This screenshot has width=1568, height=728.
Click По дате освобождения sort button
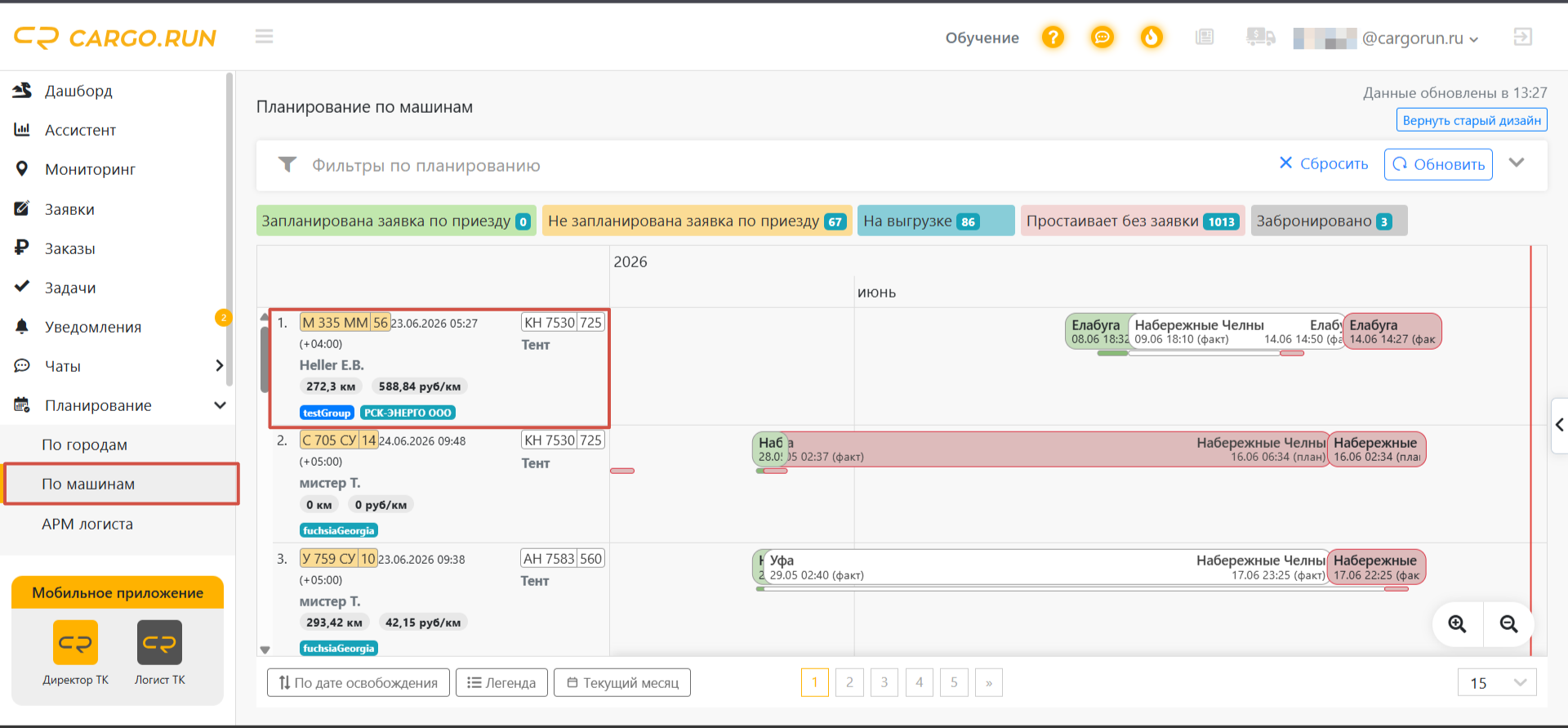pos(359,682)
